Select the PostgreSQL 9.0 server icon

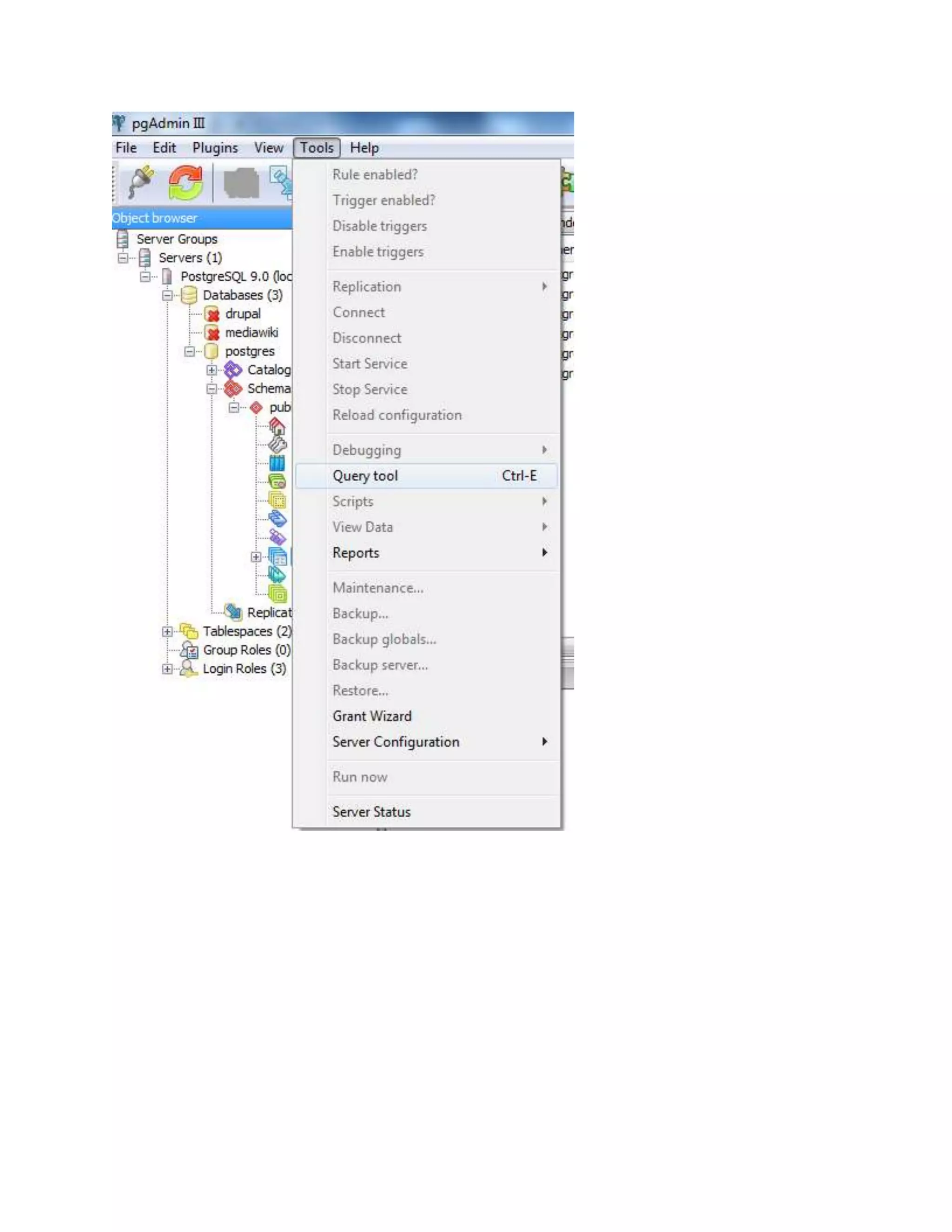tap(167, 277)
